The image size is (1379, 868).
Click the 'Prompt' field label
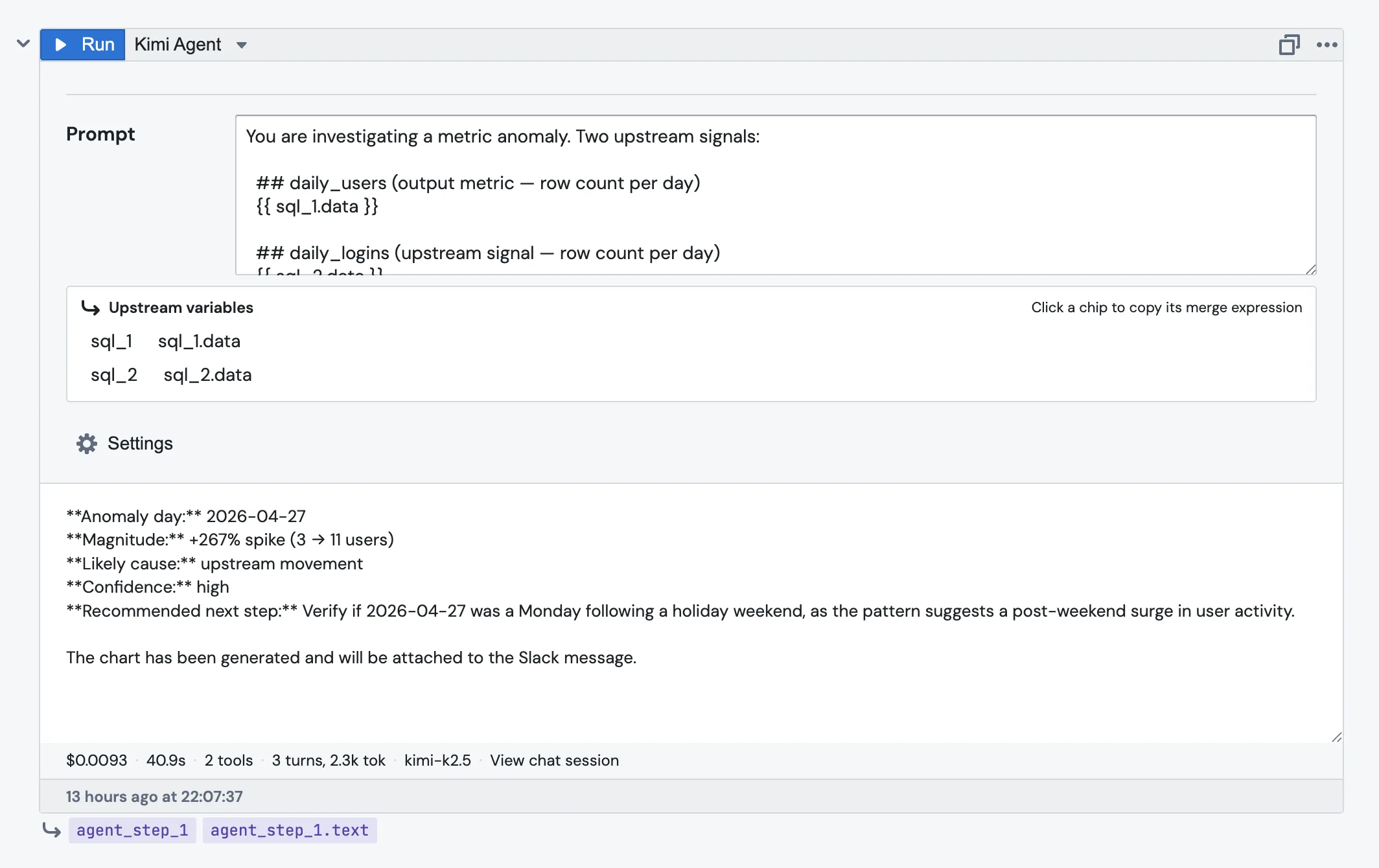(x=100, y=134)
